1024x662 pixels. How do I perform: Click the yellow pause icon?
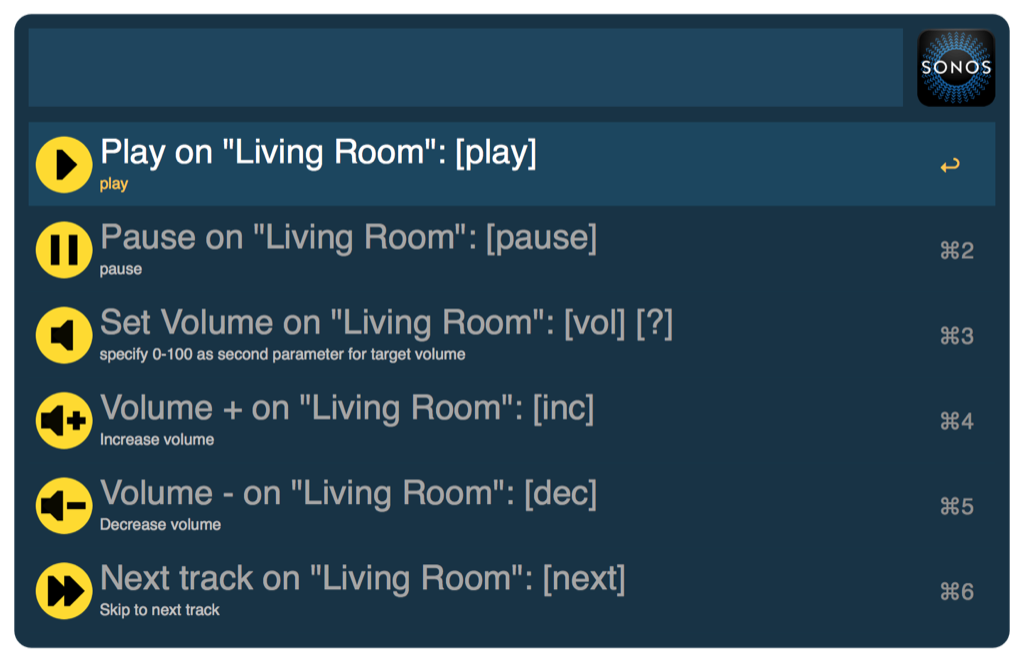click(64, 250)
